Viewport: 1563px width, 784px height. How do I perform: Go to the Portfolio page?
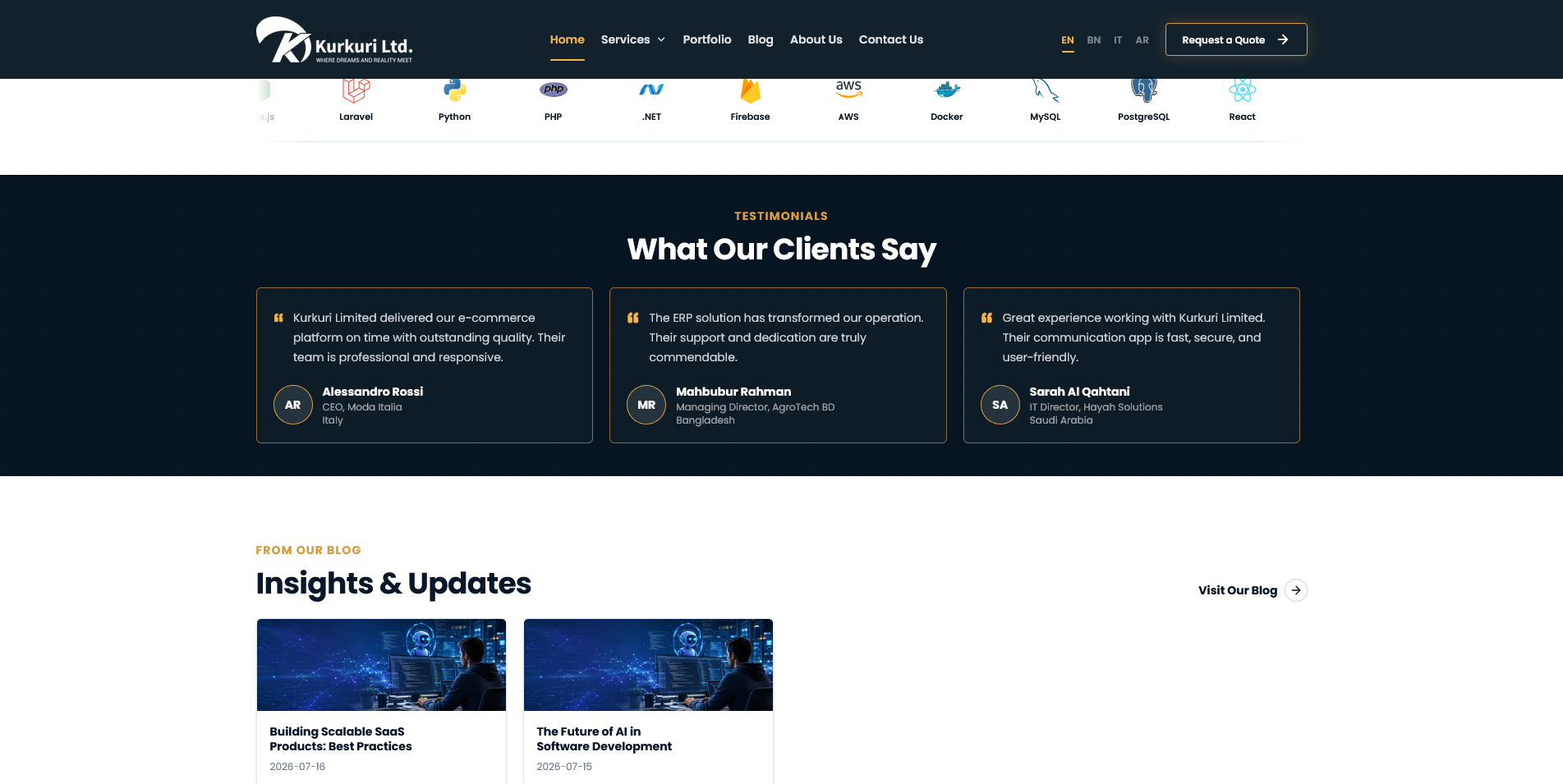pyautogui.click(x=707, y=39)
